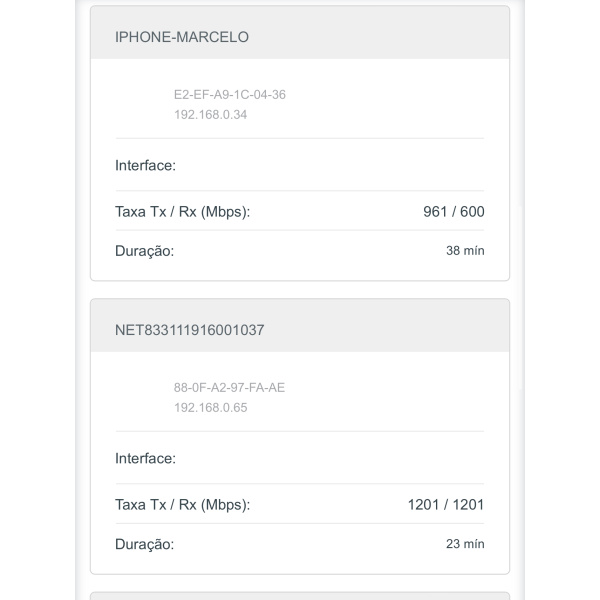The width and height of the screenshot is (600, 600).
Task: Click Taxa Tx / Rx label for IPHONE-MARCELO
Action: click(183, 212)
